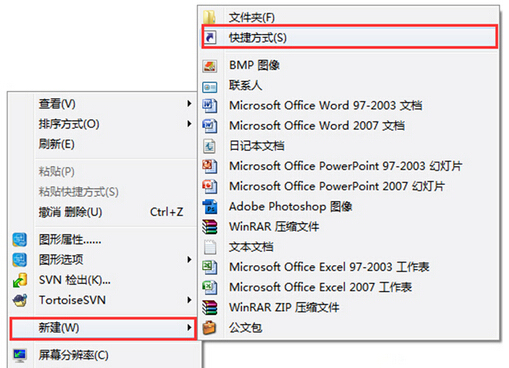Click the PowerPoint 2007 幻灯片 icon
509x368 pixels.
pos(210,186)
